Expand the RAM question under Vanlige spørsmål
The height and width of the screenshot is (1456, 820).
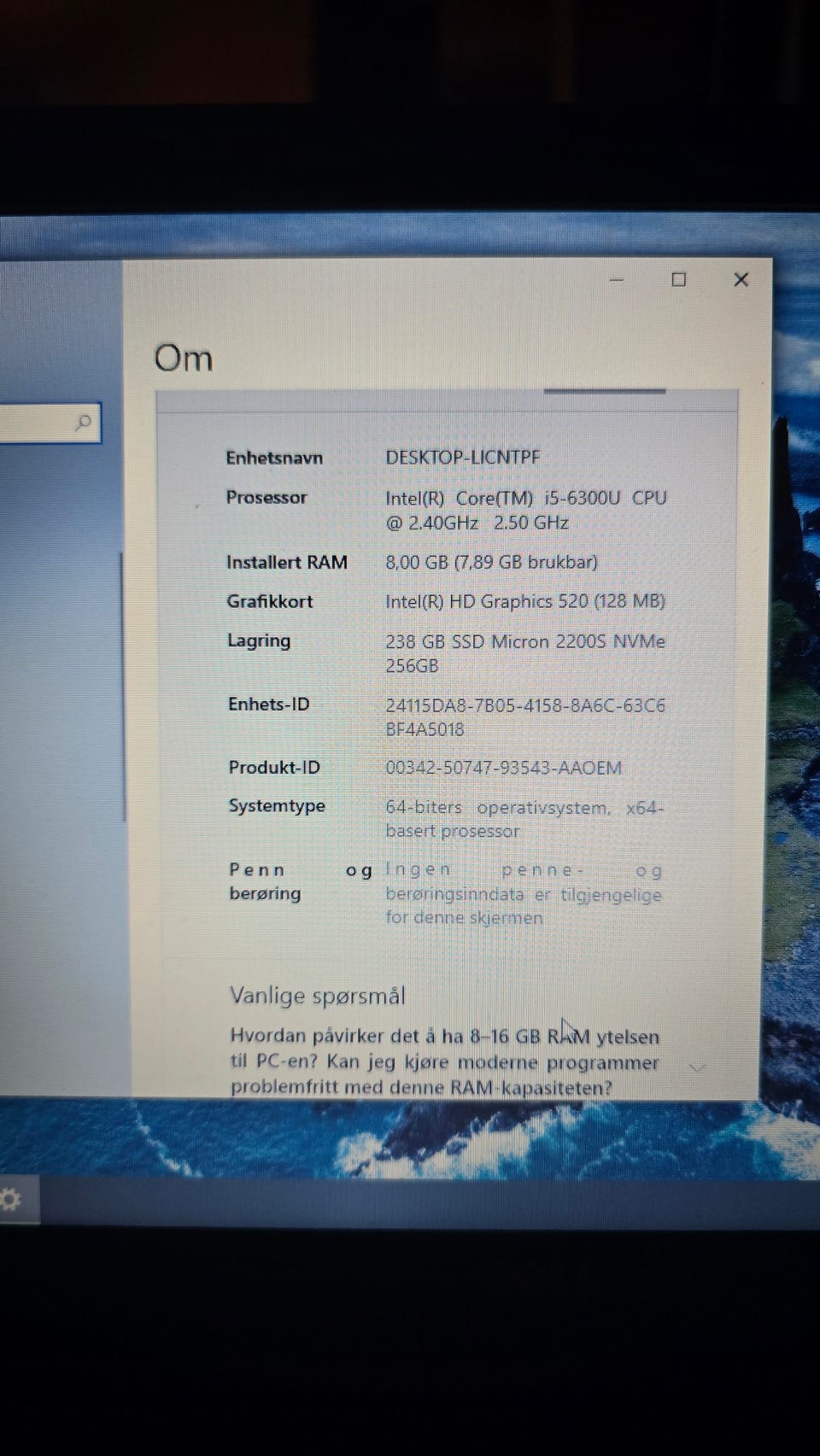[697, 1067]
